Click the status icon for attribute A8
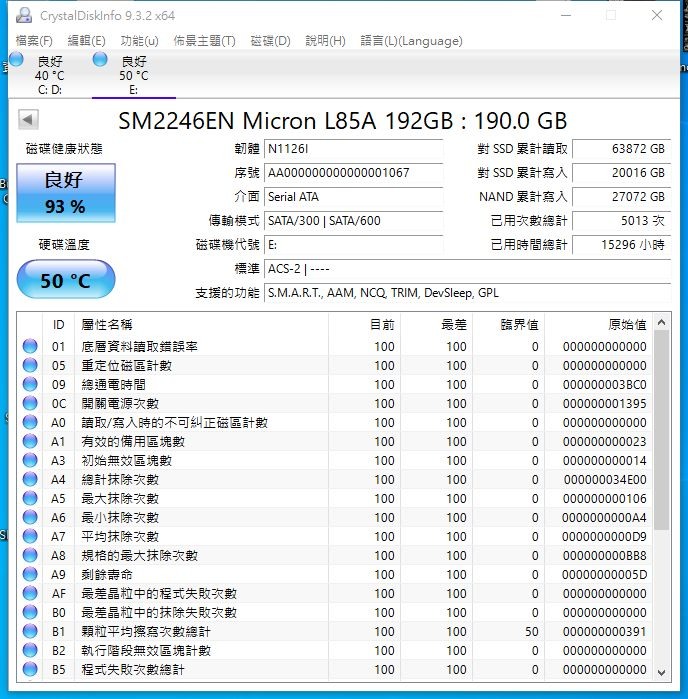 30,555
